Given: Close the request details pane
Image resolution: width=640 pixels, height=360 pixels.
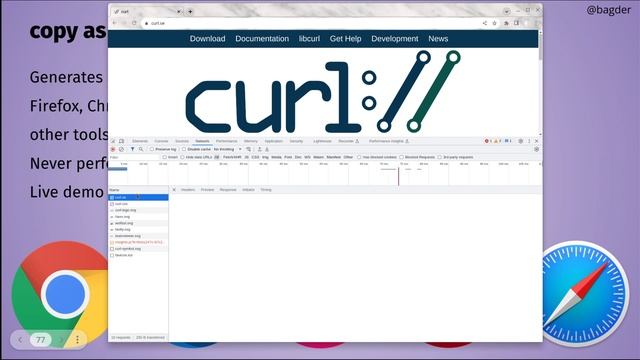Looking at the screenshot, I should 174,190.
